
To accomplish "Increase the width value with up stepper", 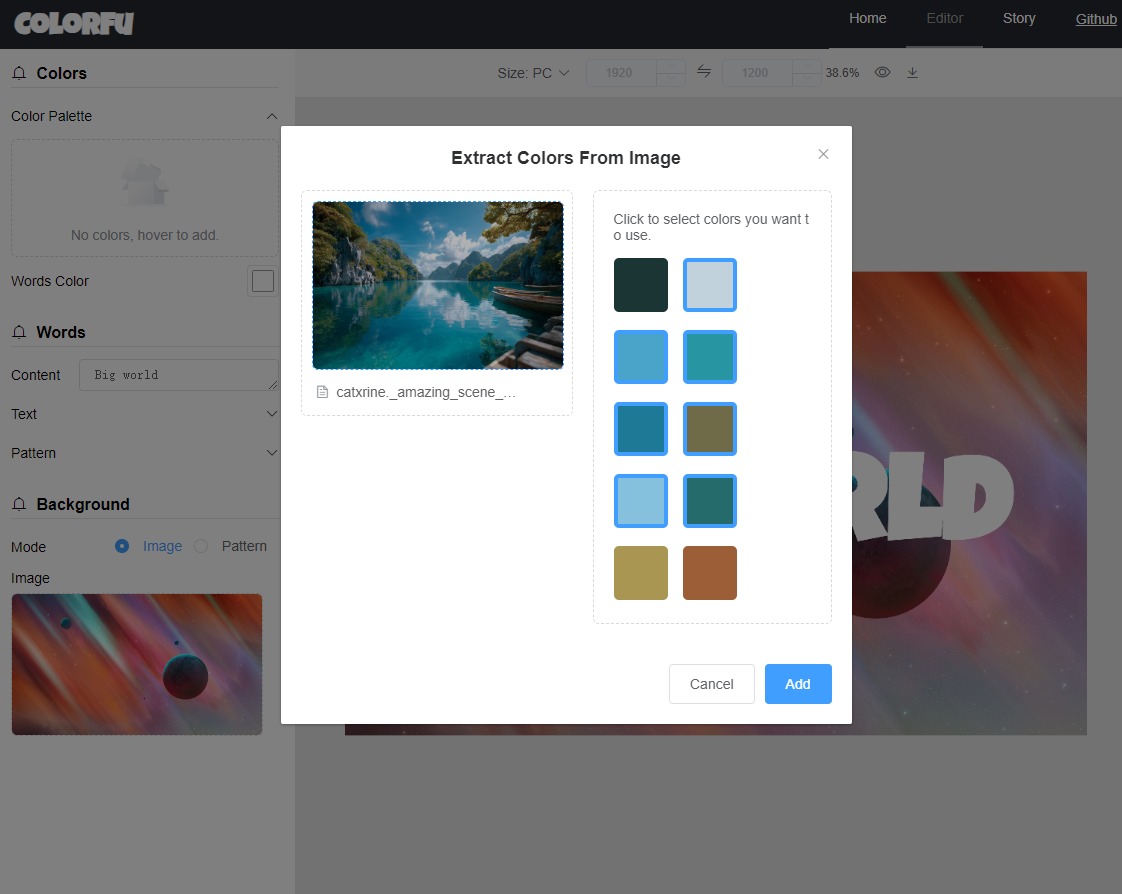I will tap(671, 67).
